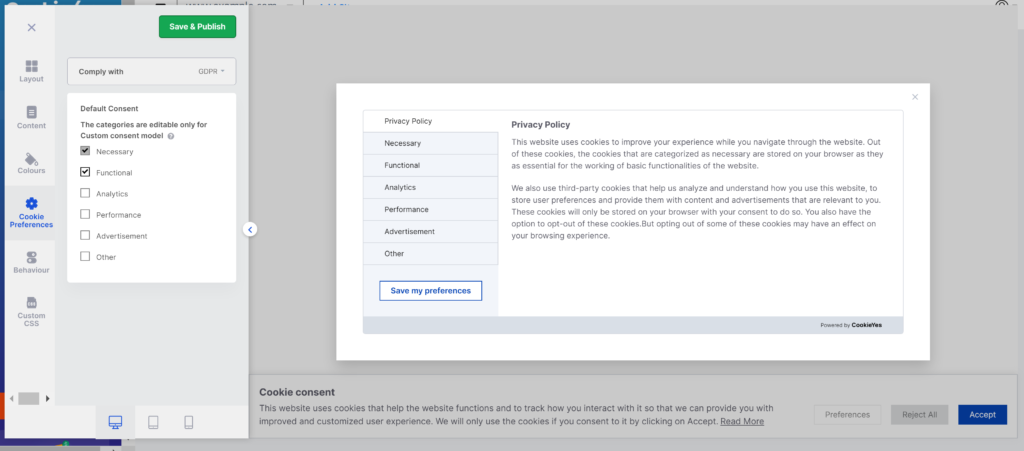This screenshot has height=451, width=1024.
Task: Switch to tablet preview icon
Action: point(153,422)
